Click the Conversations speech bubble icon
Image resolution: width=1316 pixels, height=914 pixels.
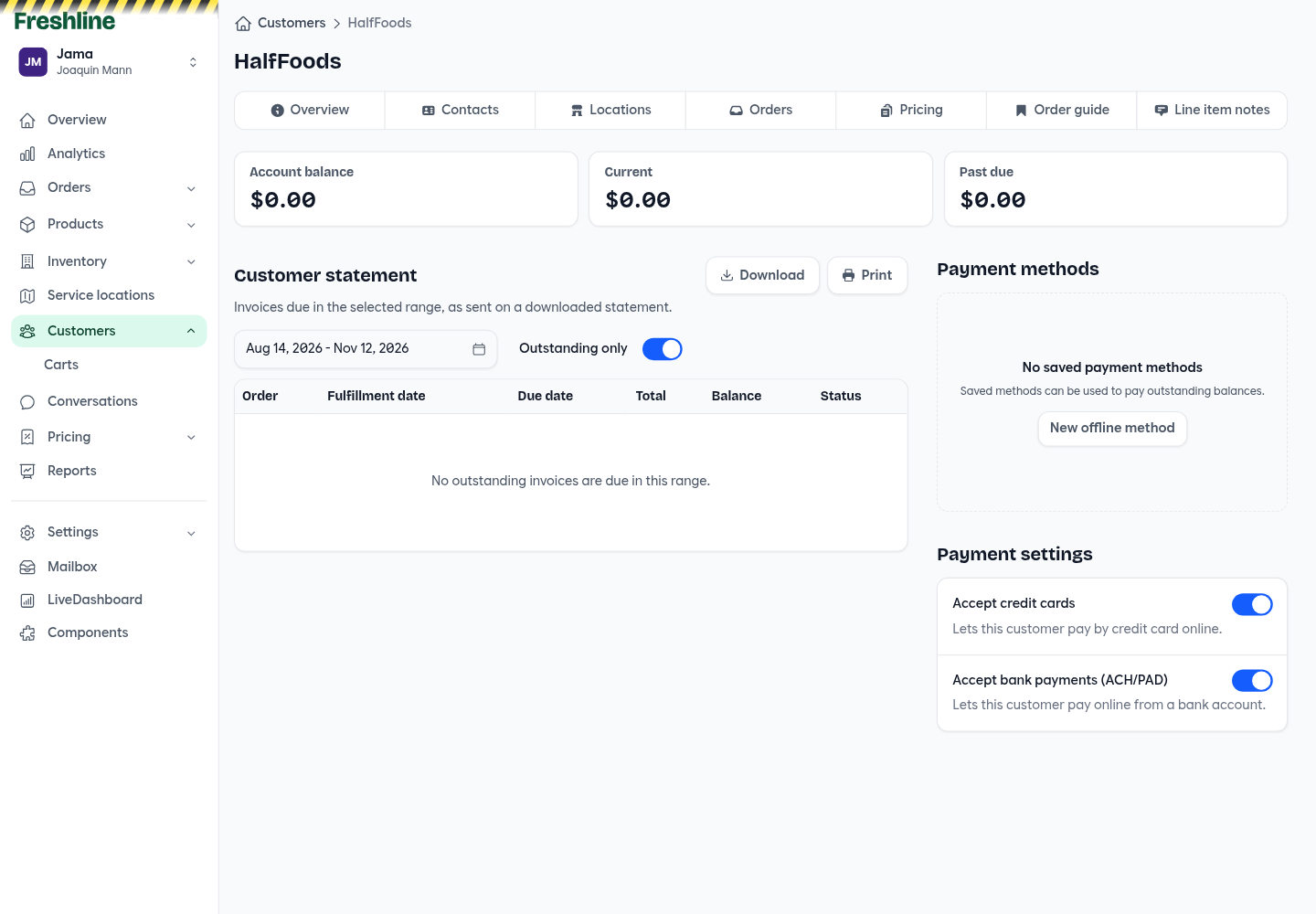pos(27,402)
